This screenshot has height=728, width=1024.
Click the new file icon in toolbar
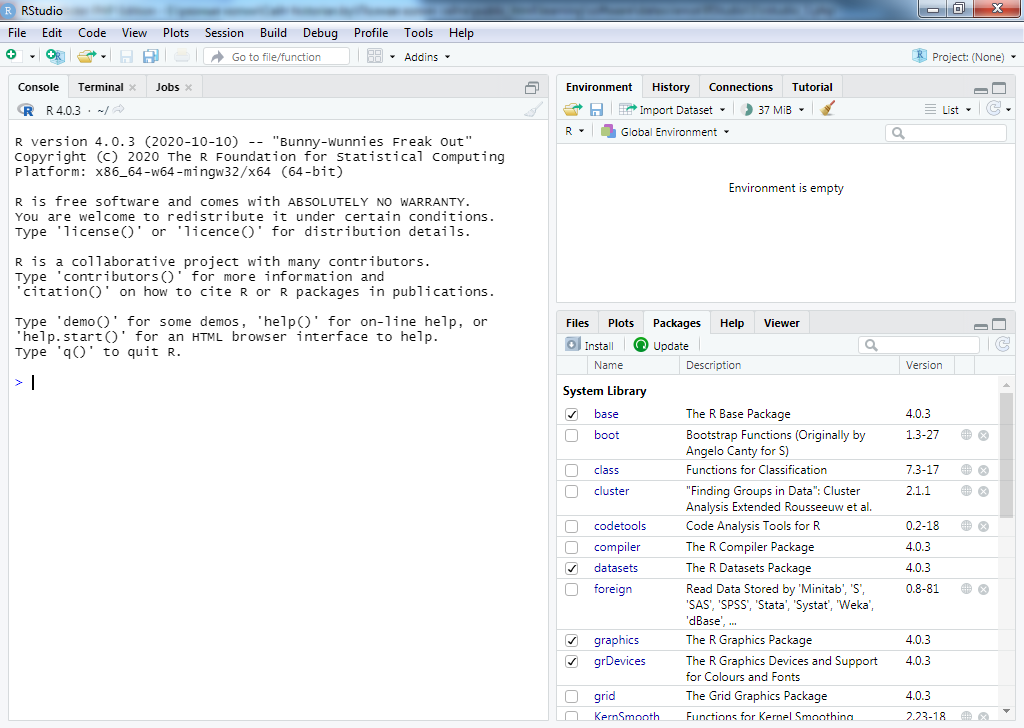12,56
